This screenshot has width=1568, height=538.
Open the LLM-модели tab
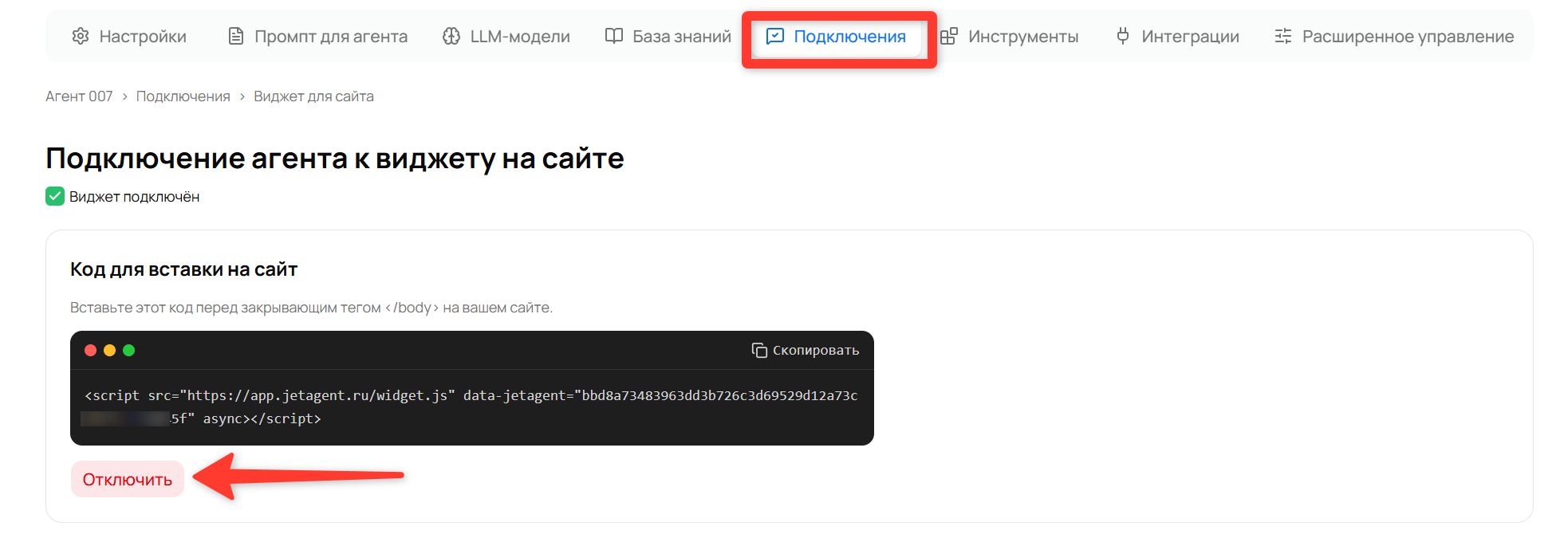click(x=506, y=37)
